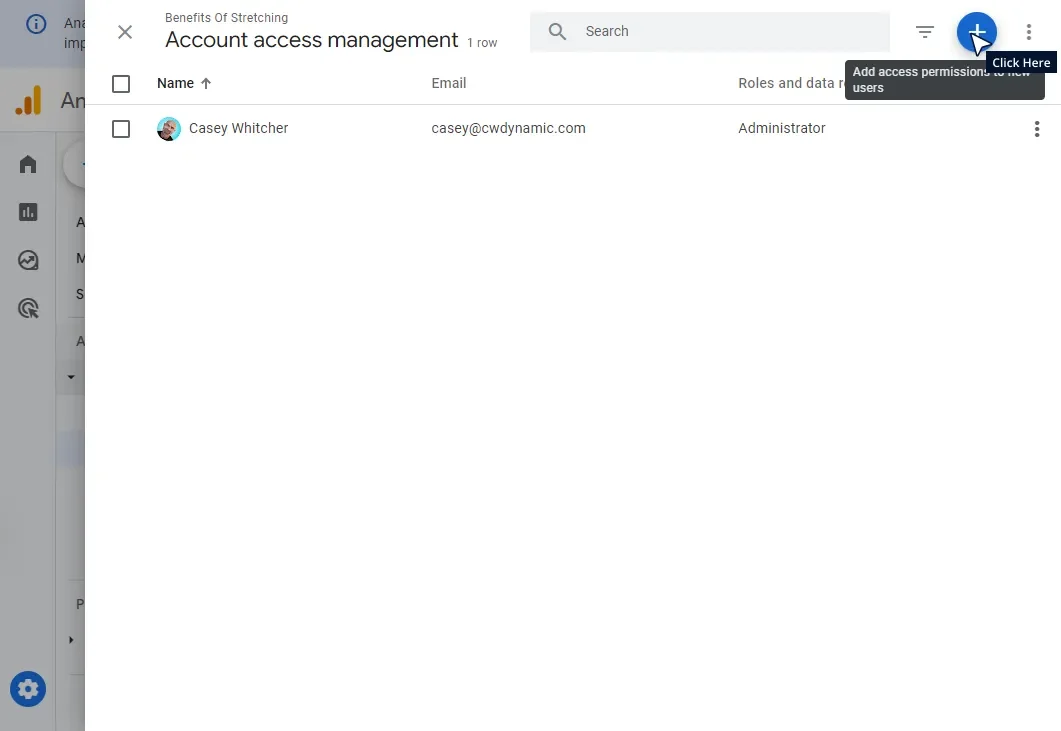Close the Account access management panel

click(124, 32)
